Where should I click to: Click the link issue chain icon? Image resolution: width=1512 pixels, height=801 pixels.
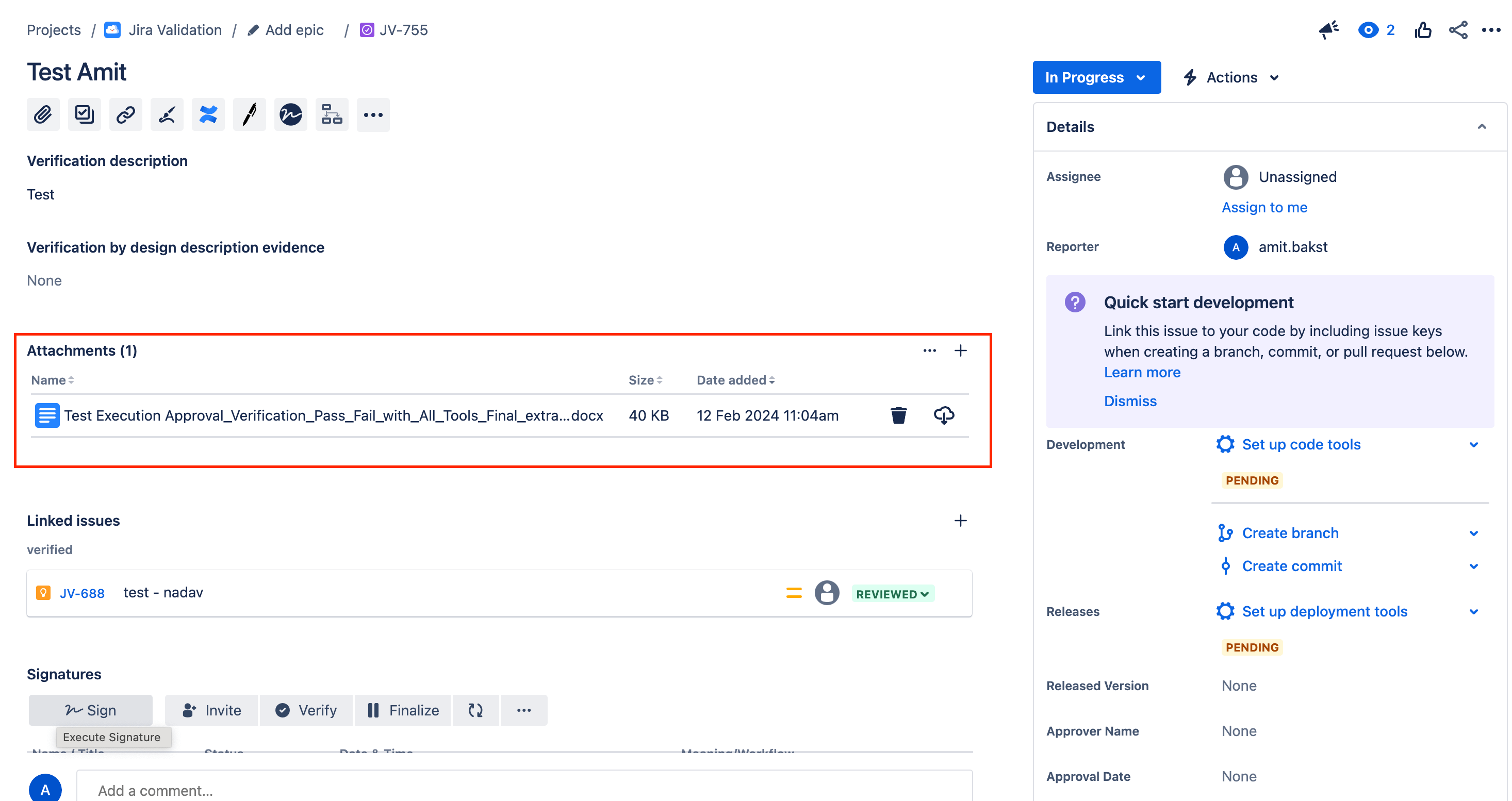[126, 114]
